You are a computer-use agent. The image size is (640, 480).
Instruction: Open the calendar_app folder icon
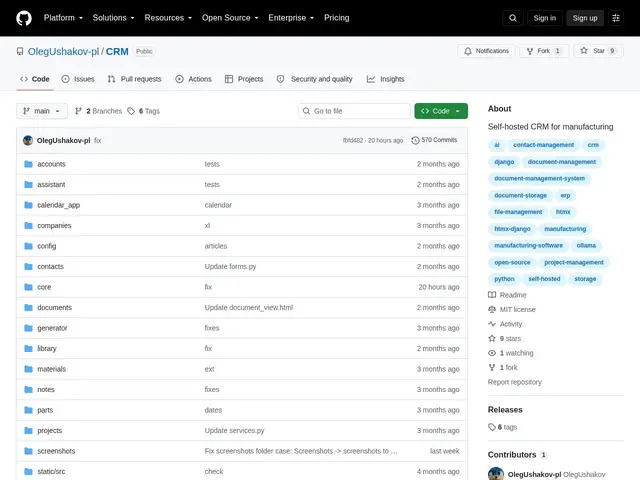[28, 205]
